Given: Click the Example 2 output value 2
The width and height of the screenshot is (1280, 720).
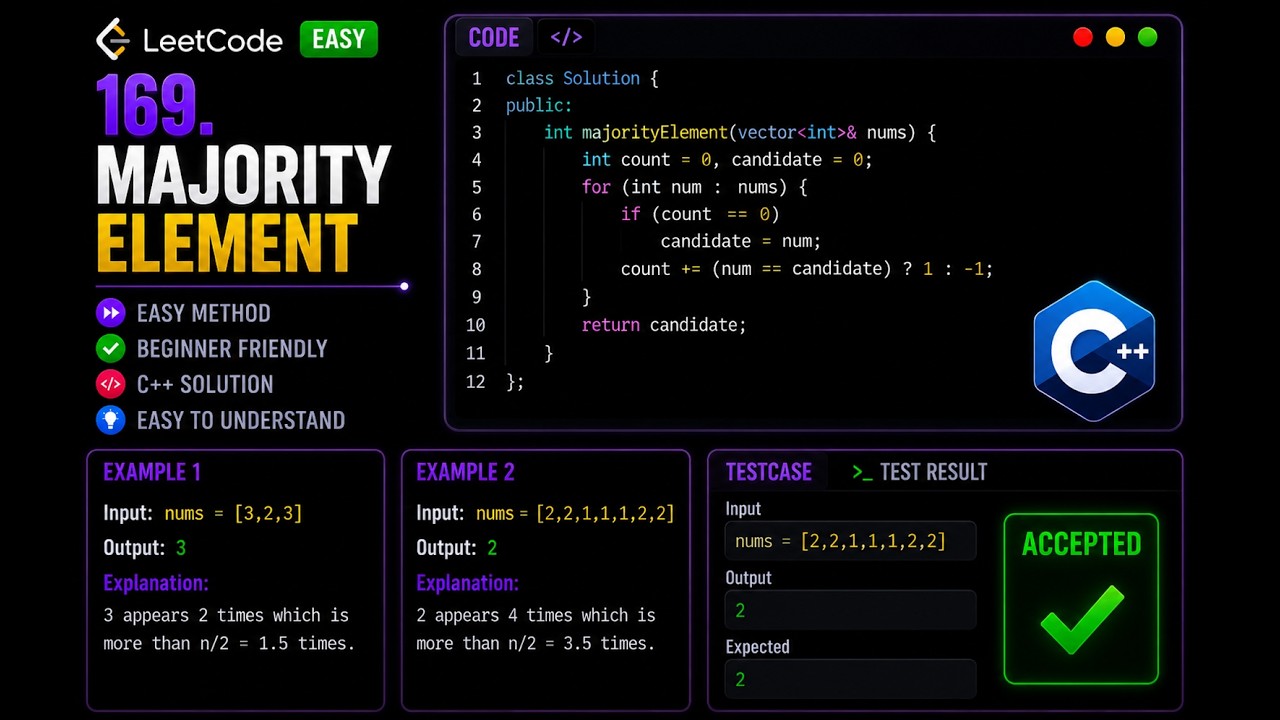Looking at the screenshot, I should 492,548.
